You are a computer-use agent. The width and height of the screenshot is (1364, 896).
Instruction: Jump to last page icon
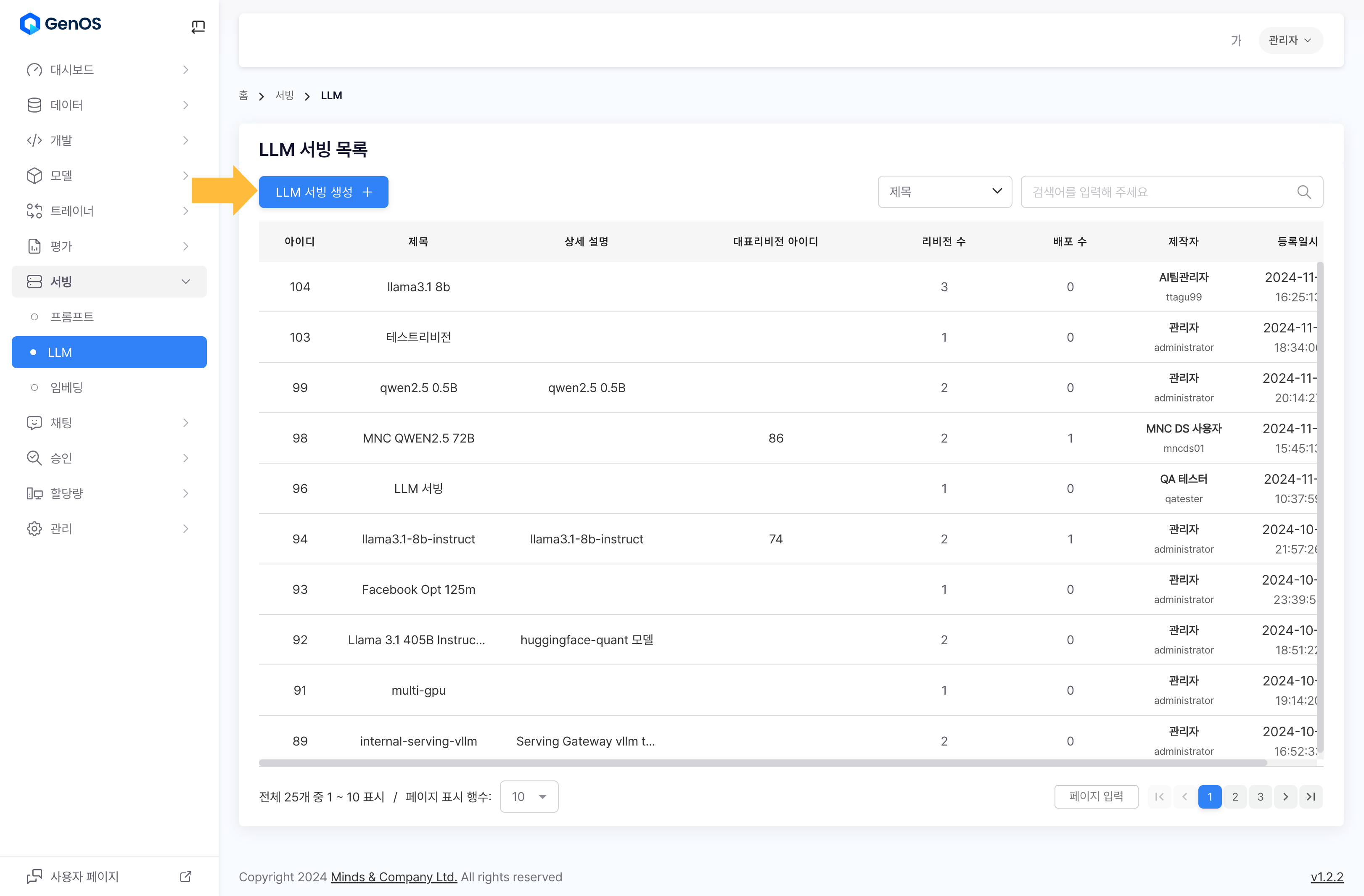[x=1311, y=796]
